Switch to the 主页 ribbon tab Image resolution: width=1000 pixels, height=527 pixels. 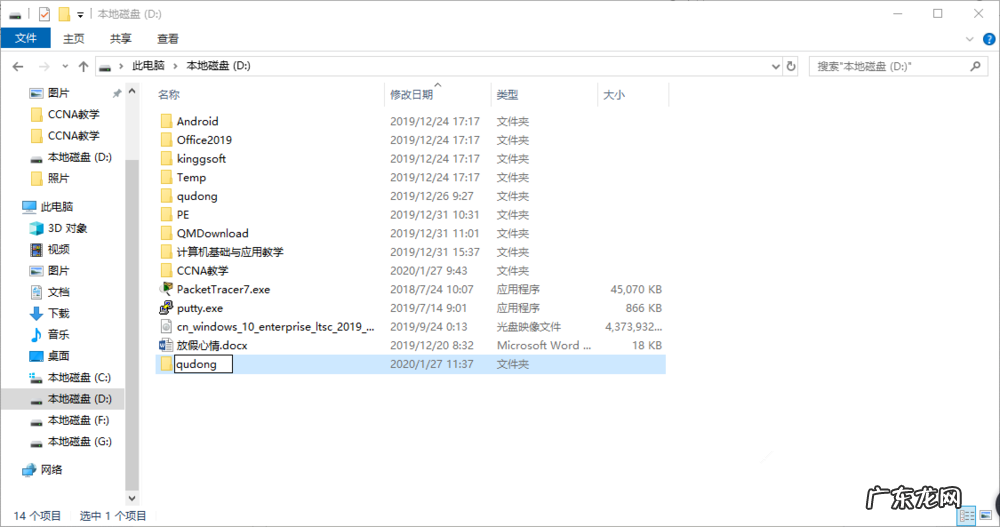pos(73,39)
